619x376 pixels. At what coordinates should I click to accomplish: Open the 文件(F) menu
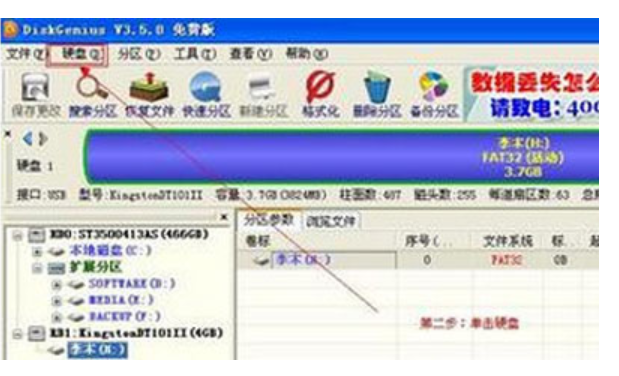click(x=26, y=54)
